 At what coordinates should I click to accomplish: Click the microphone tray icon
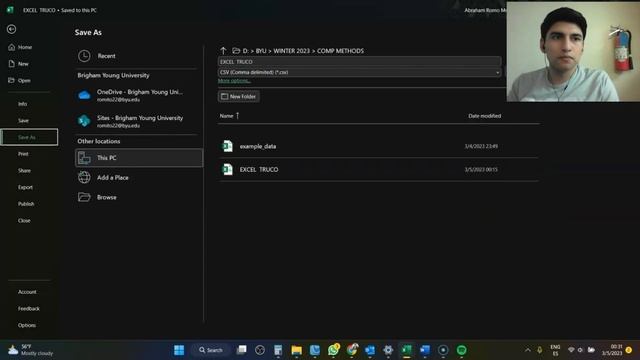click(x=540, y=350)
